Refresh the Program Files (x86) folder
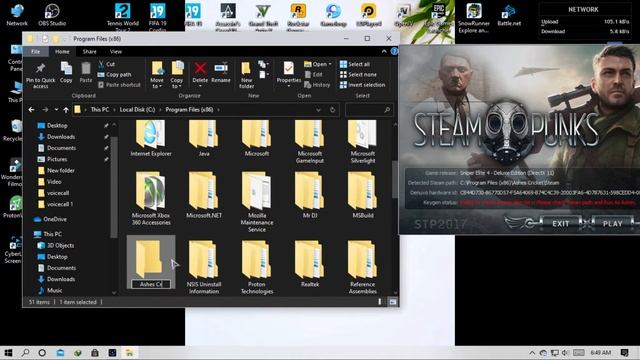Viewport: 640px width, 360px height. (332, 110)
